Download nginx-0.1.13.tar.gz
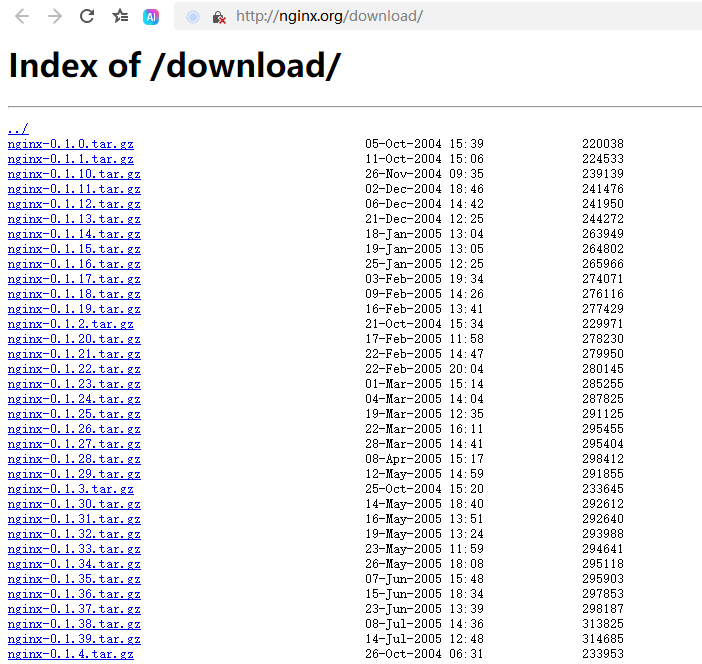 click(74, 219)
